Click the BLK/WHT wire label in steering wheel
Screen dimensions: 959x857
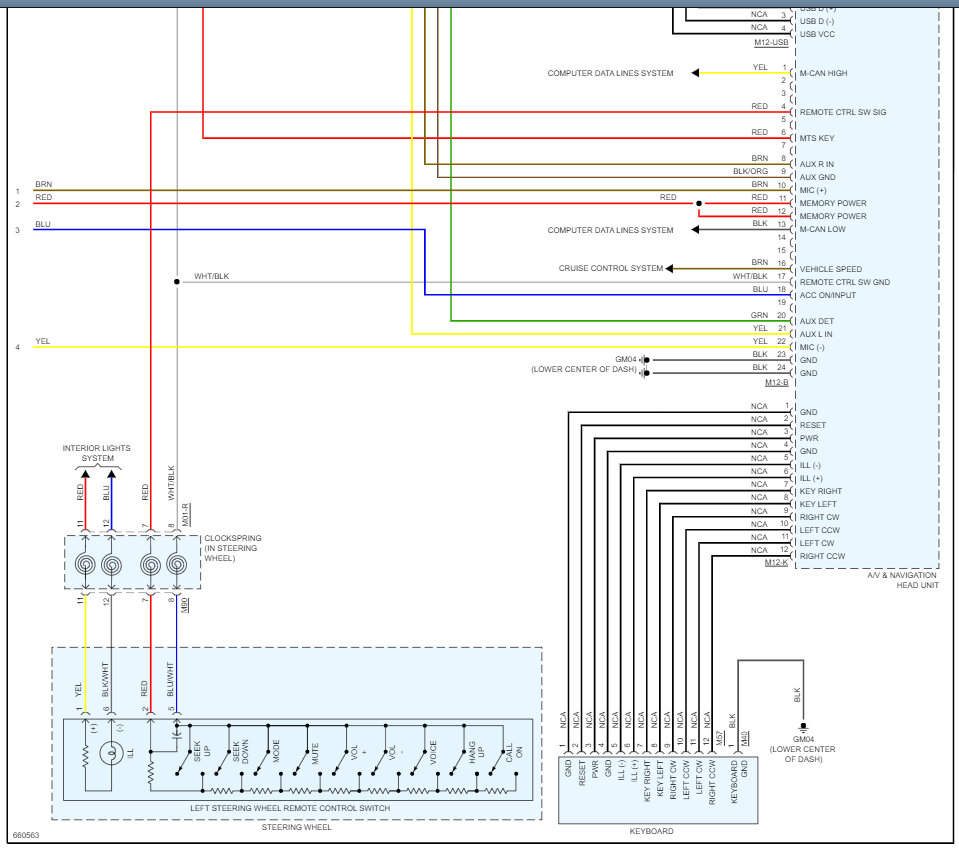pyautogui.click(x=105, y=679)
